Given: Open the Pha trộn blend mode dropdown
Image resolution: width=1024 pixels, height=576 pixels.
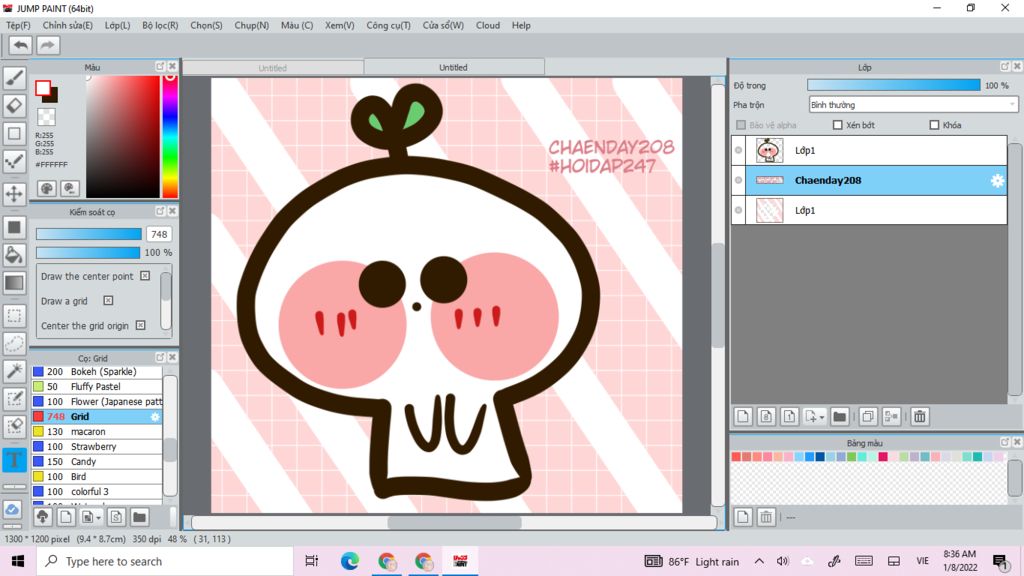Looking at the screenshot, I should pyautogui.click(x=913, y=104).
